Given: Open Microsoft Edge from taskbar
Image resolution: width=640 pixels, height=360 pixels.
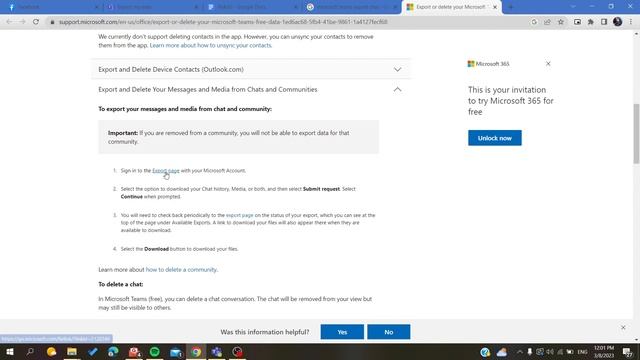Looking at the screenshot, I should click(x=113, y=352).
